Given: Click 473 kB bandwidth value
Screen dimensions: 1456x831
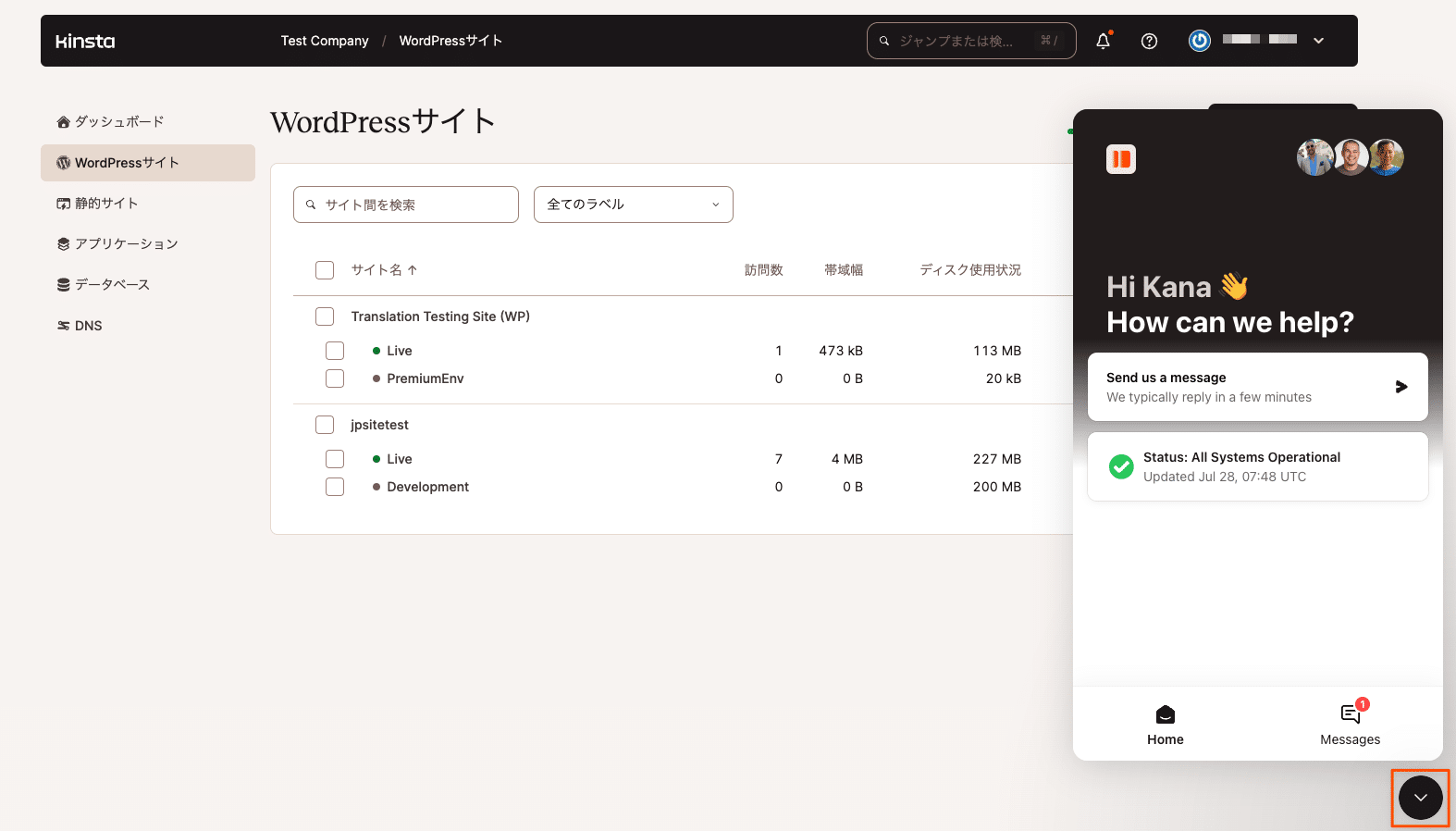Looking at the screenshot, I should [x=841, y=351].
